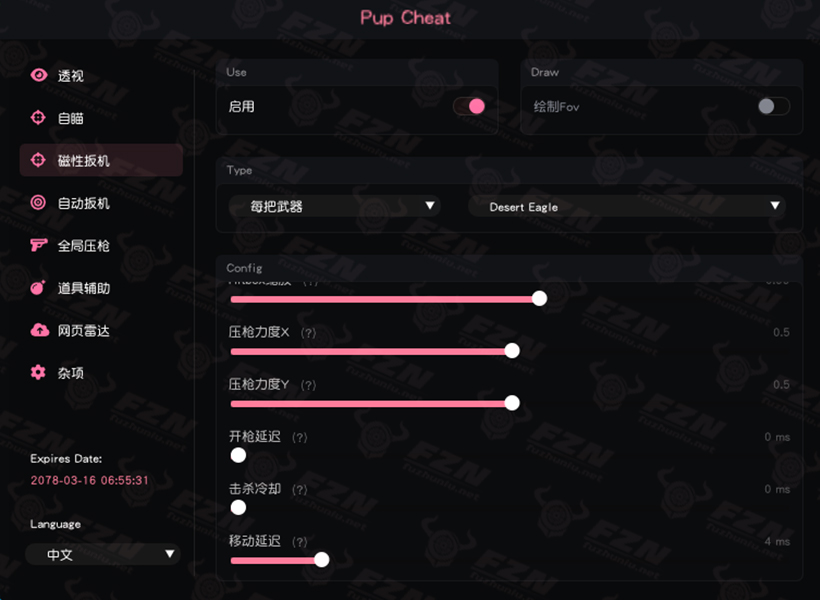Disable the 启用 toggle switch
The height and width of the screenshot is (600, 820).
pos(469,106)
